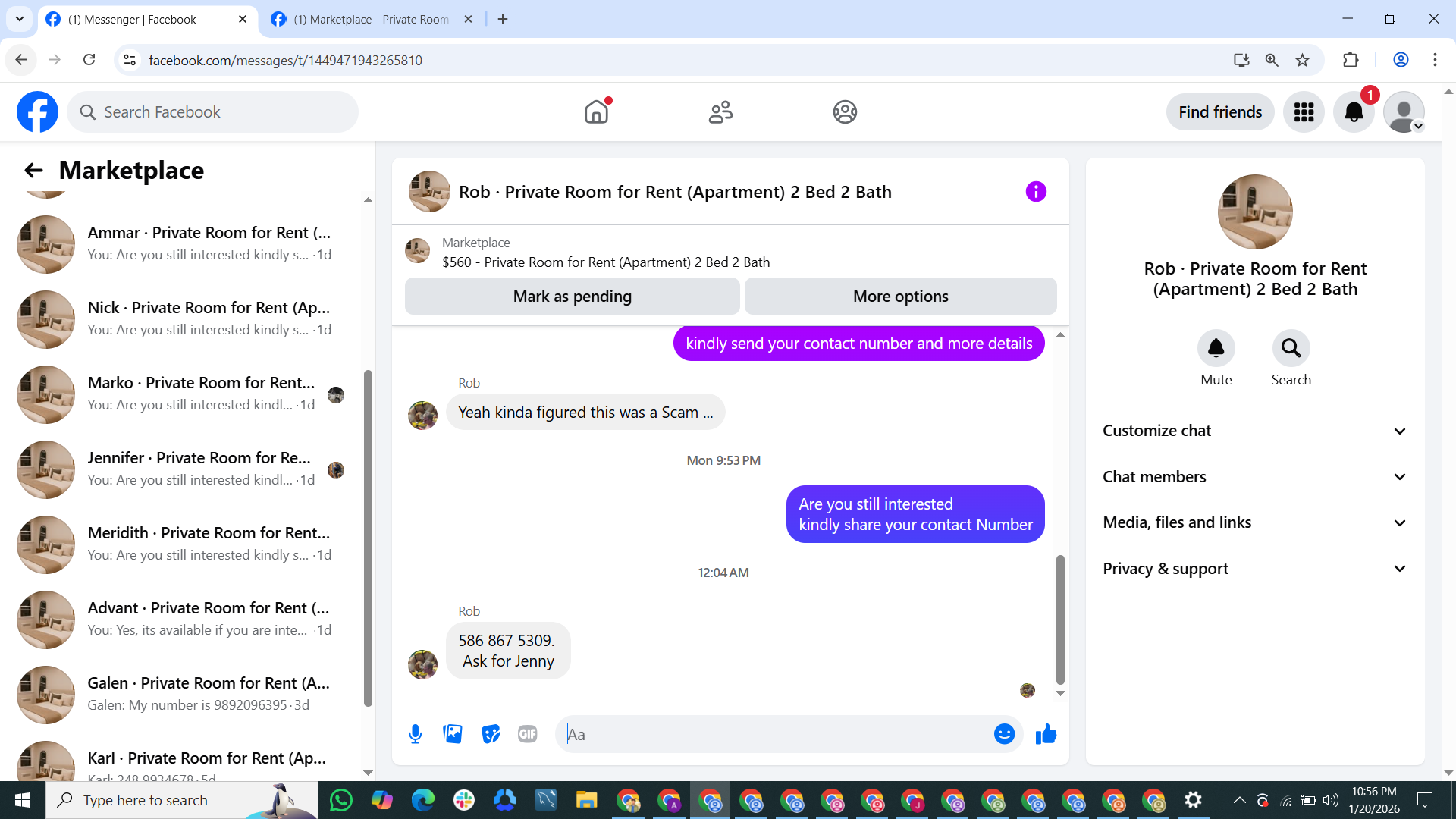Expand Privacy & support section
This screenshot has width=1456, height=819.
pos(1255,569)
